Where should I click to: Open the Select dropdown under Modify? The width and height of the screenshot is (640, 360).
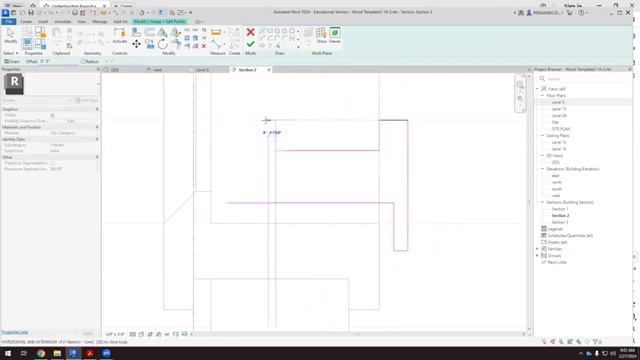[x=11, y=53]
